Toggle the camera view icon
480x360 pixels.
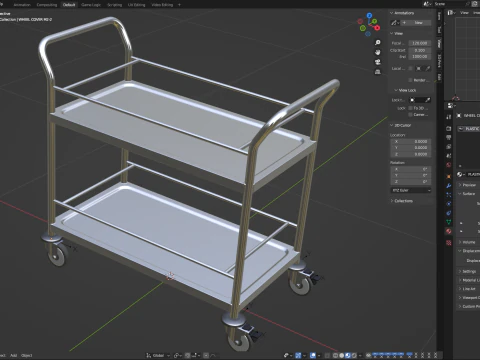[378, 62]
